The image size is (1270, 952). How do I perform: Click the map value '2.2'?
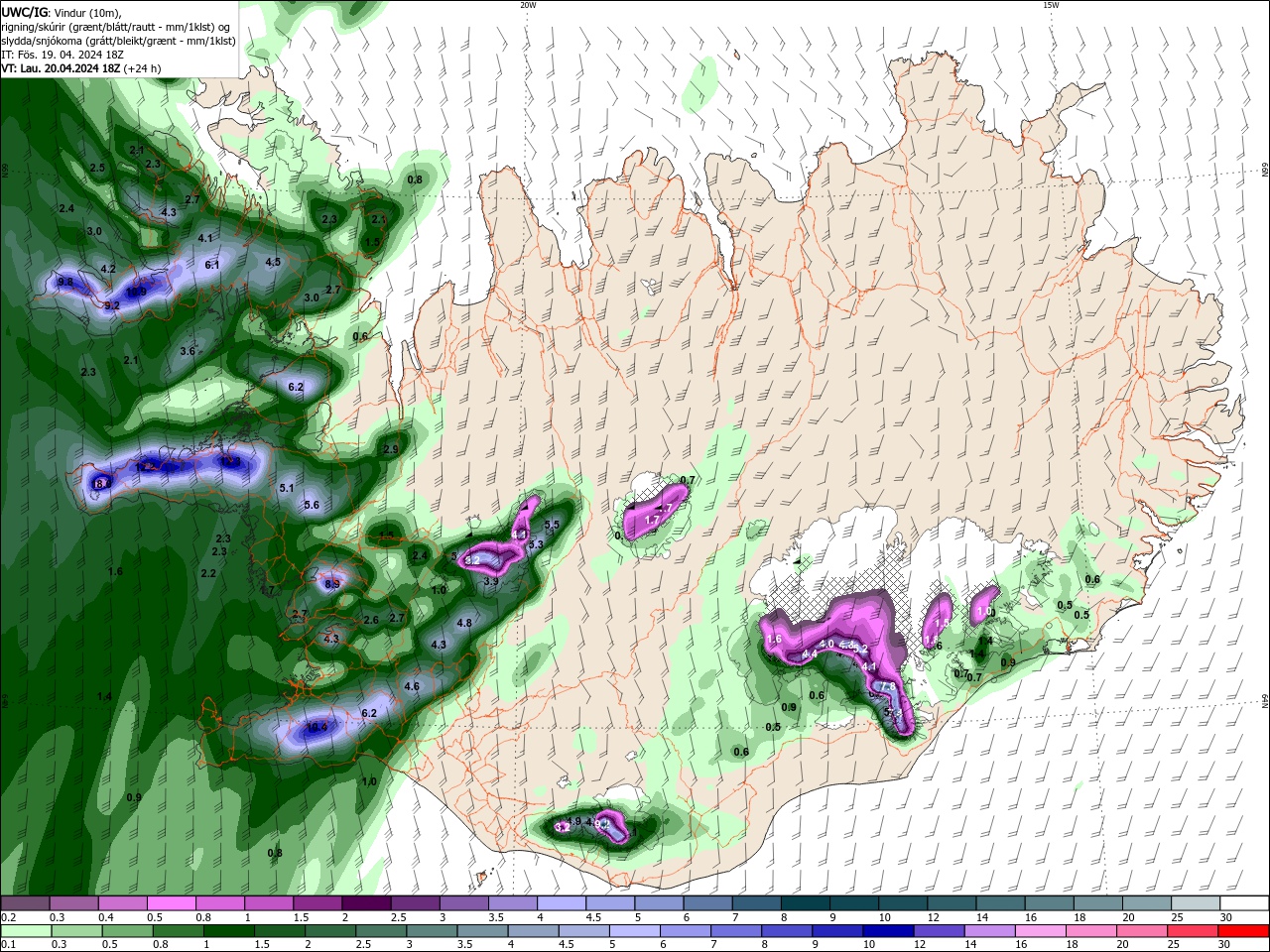(x=208, y=574)
